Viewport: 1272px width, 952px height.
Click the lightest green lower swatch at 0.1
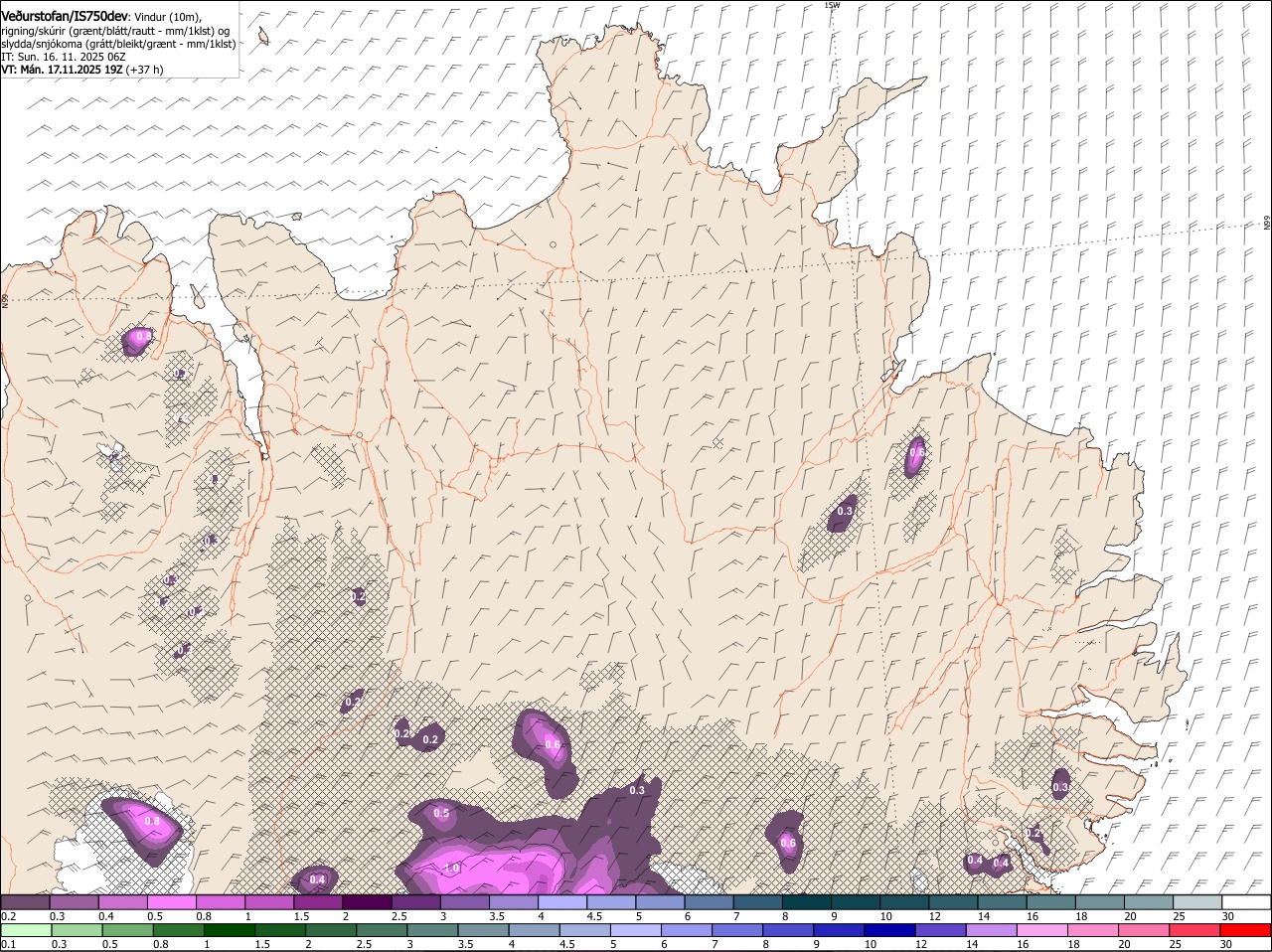point(25,930)
